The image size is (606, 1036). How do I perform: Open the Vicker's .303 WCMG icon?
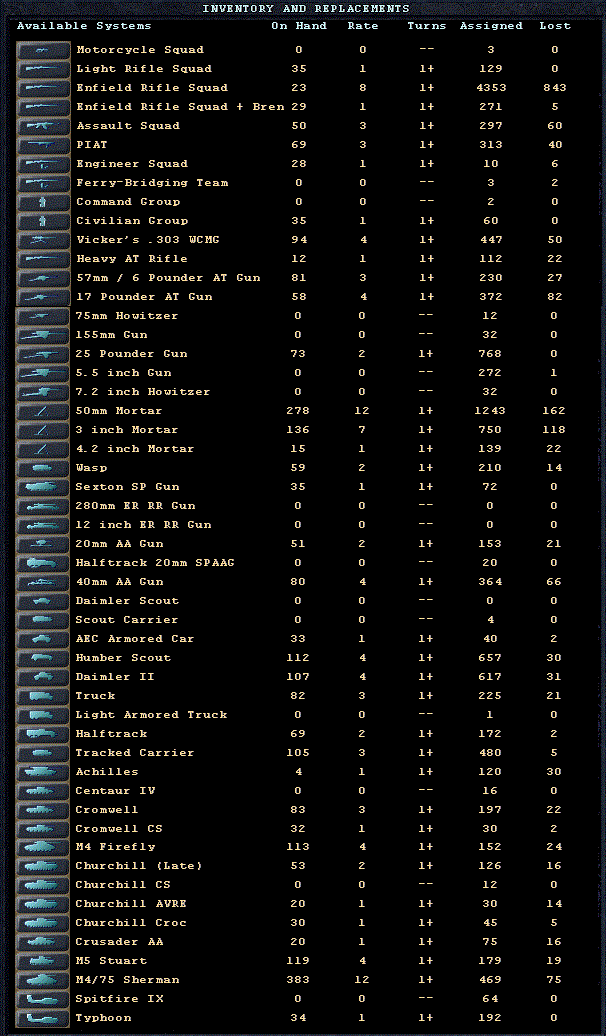[x=43, y=240]
